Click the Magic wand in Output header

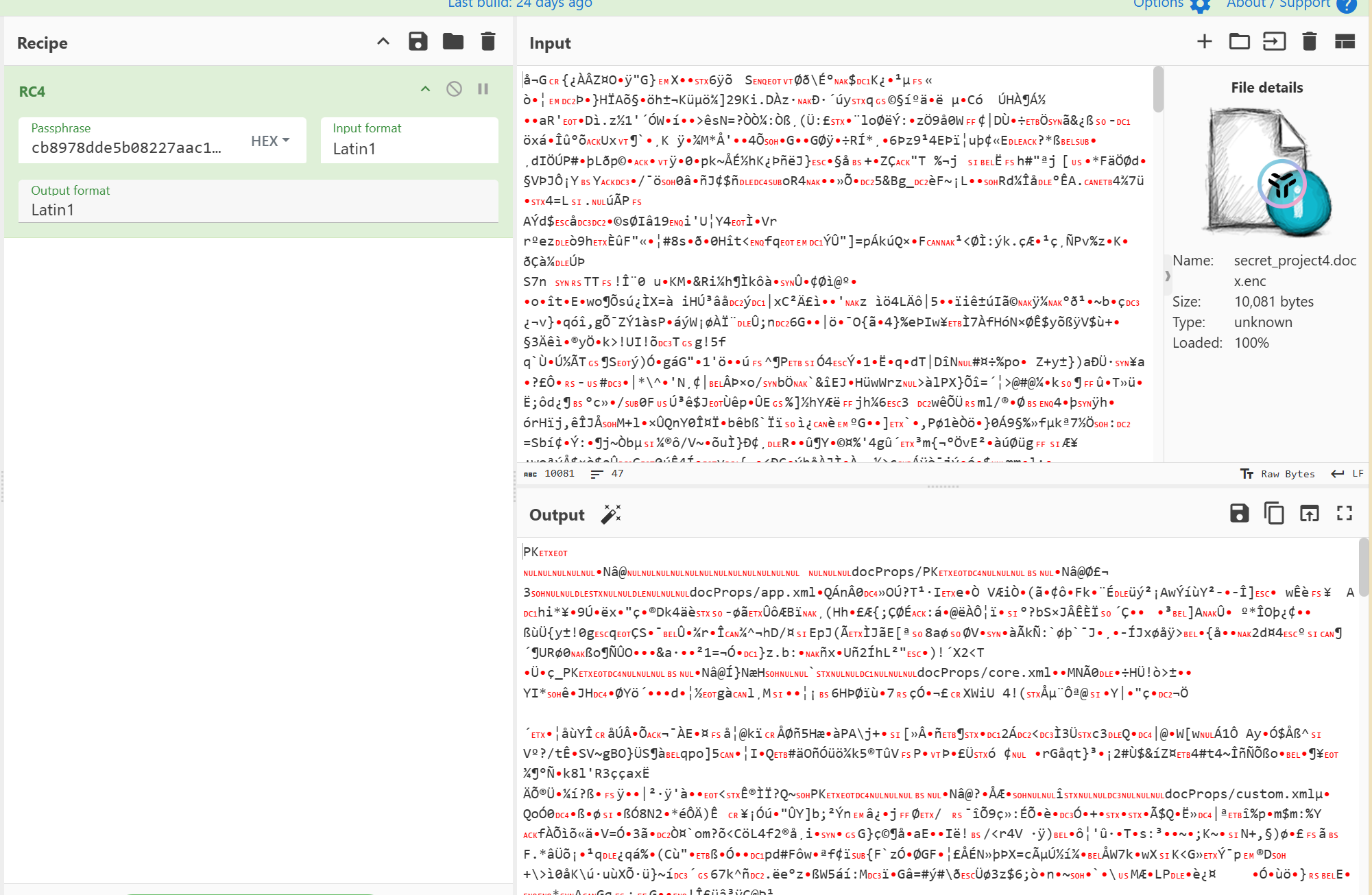coord(611,514)
